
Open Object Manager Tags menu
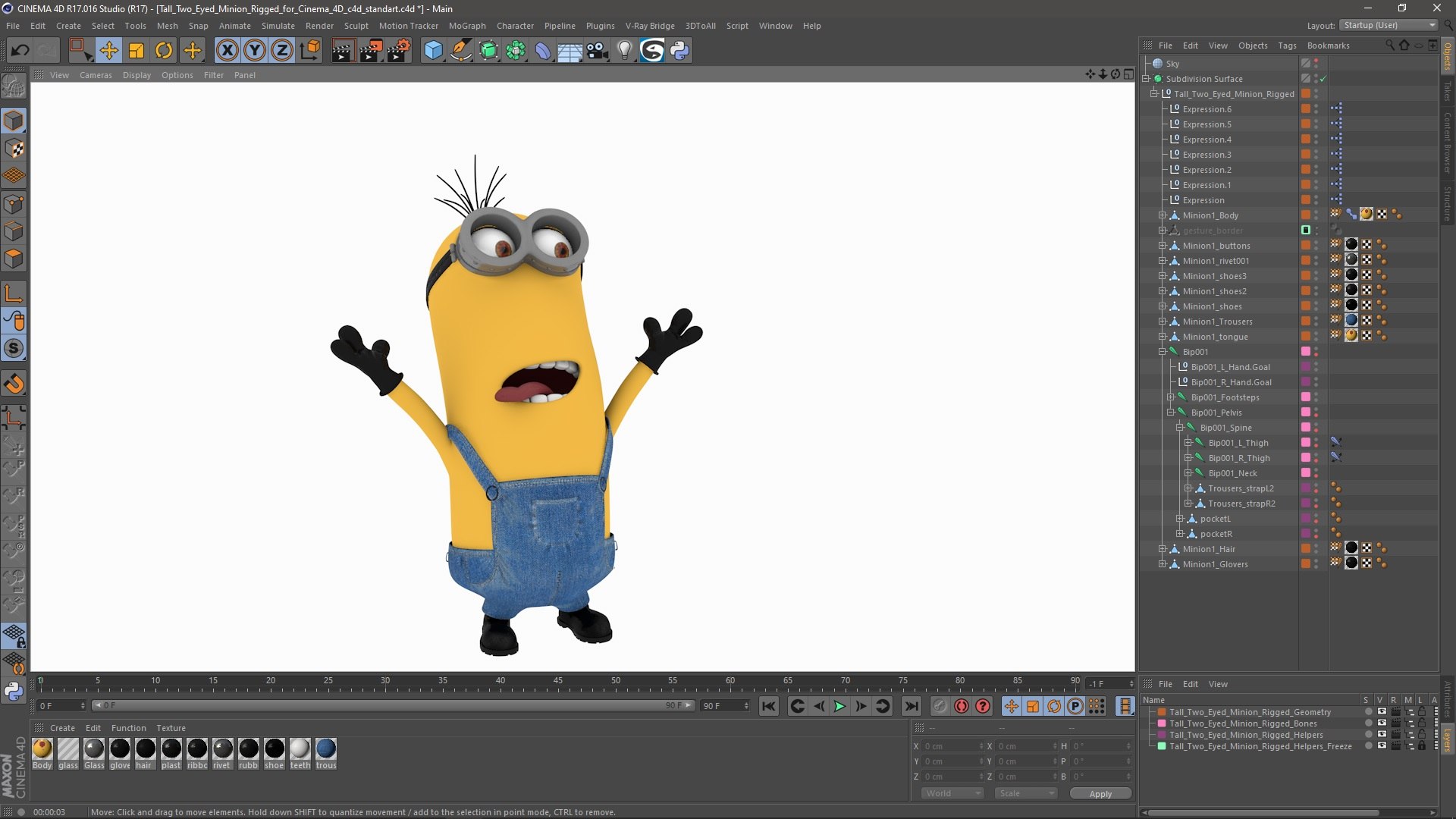(1287, 45)
